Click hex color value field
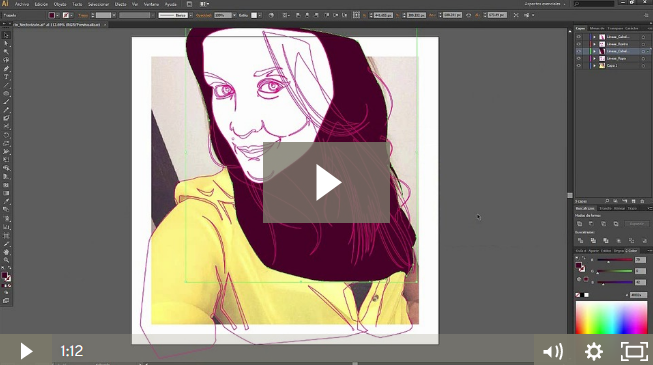This screenshot has width=653, height=365. pyautogui.click(x=638, y=295)
